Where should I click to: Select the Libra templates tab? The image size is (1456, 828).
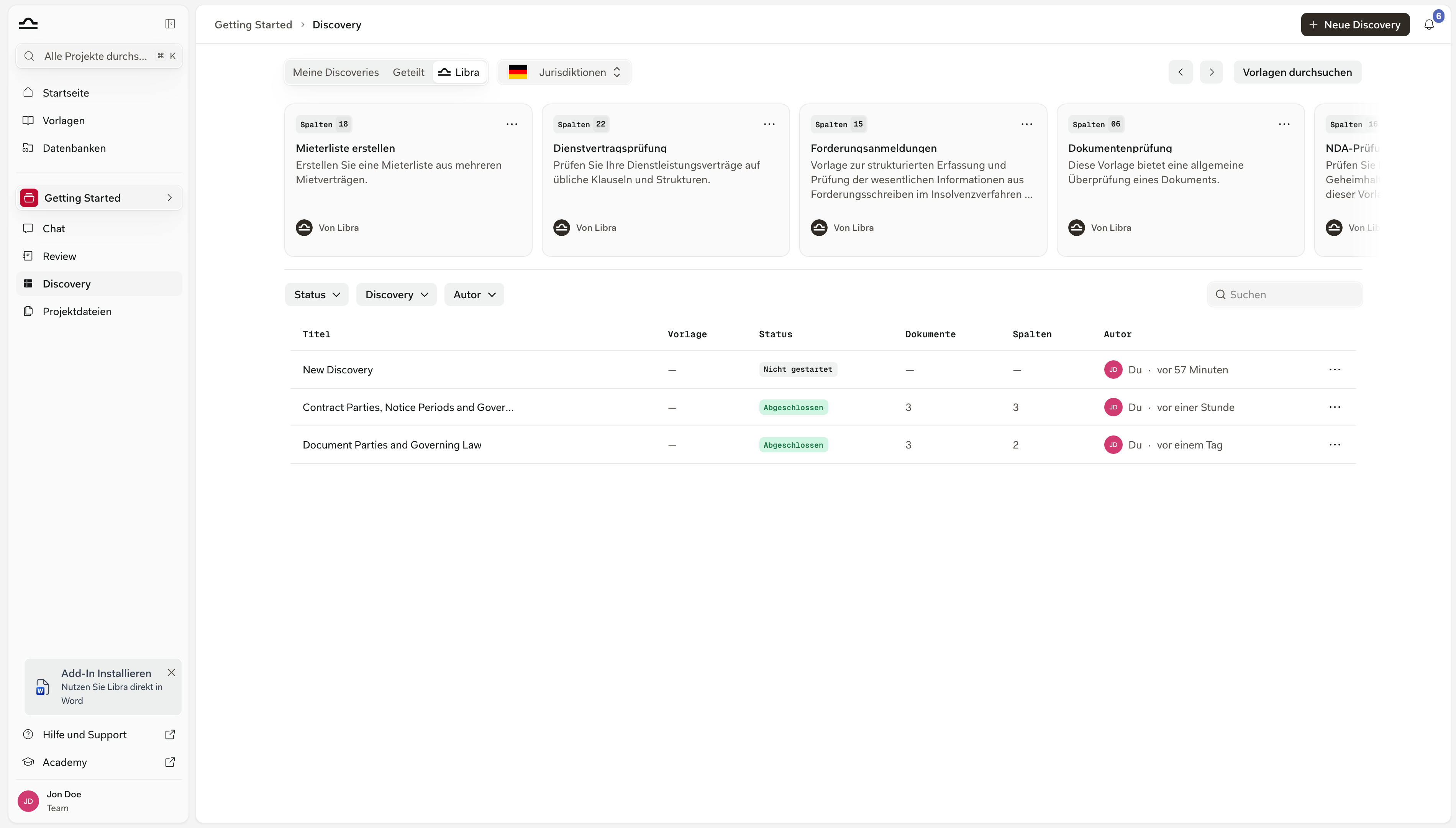[459, 72]
